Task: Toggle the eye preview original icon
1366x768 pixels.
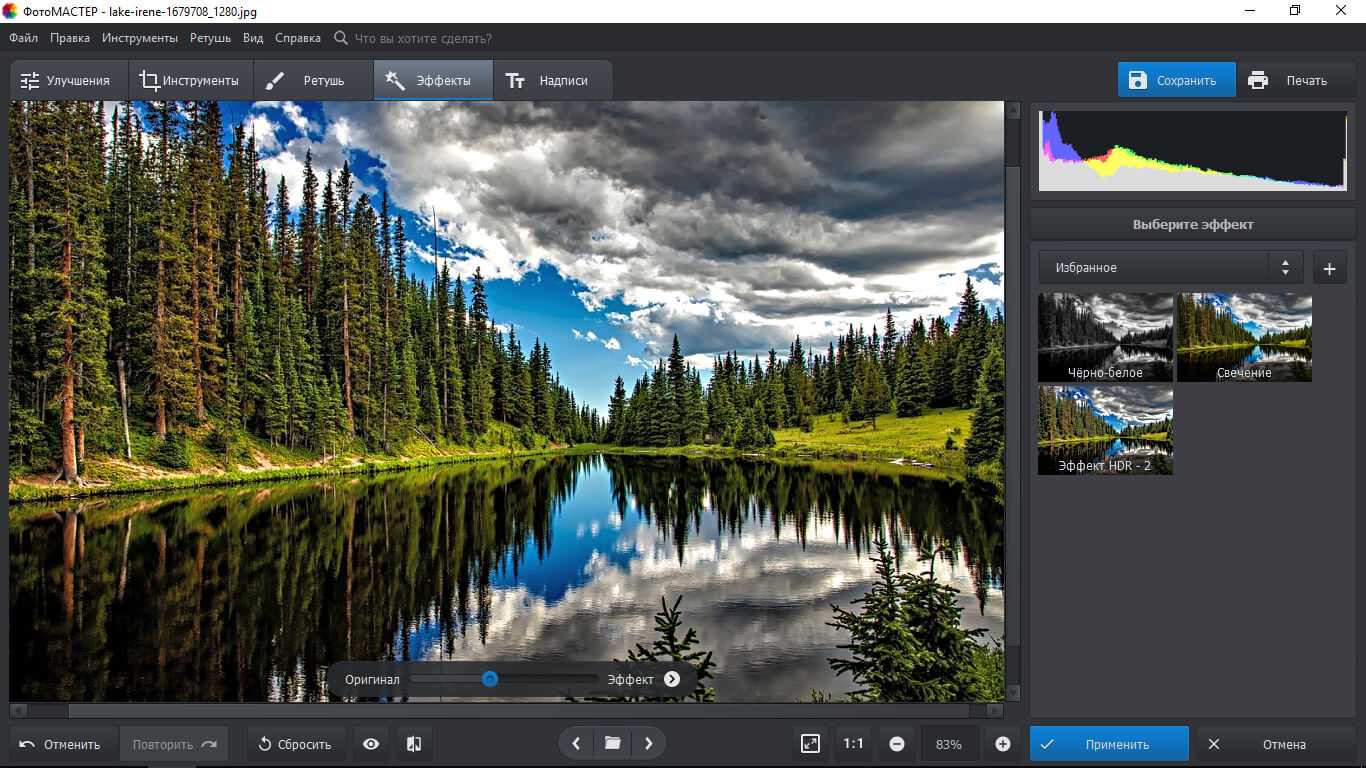Action: 371,744
